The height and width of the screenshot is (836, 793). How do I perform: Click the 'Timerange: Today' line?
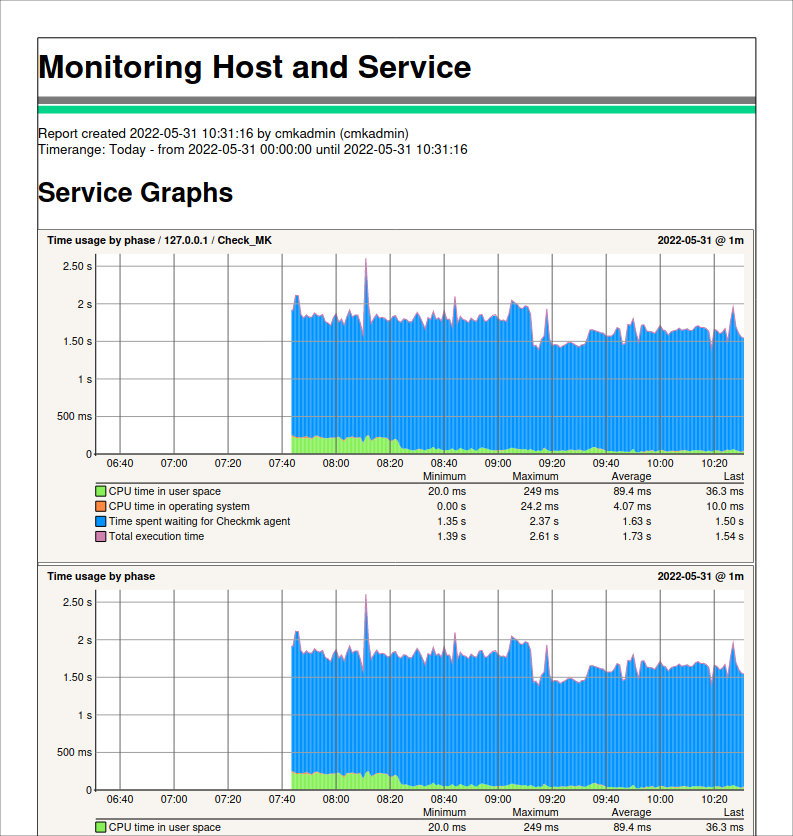click(x=253, y=149)
